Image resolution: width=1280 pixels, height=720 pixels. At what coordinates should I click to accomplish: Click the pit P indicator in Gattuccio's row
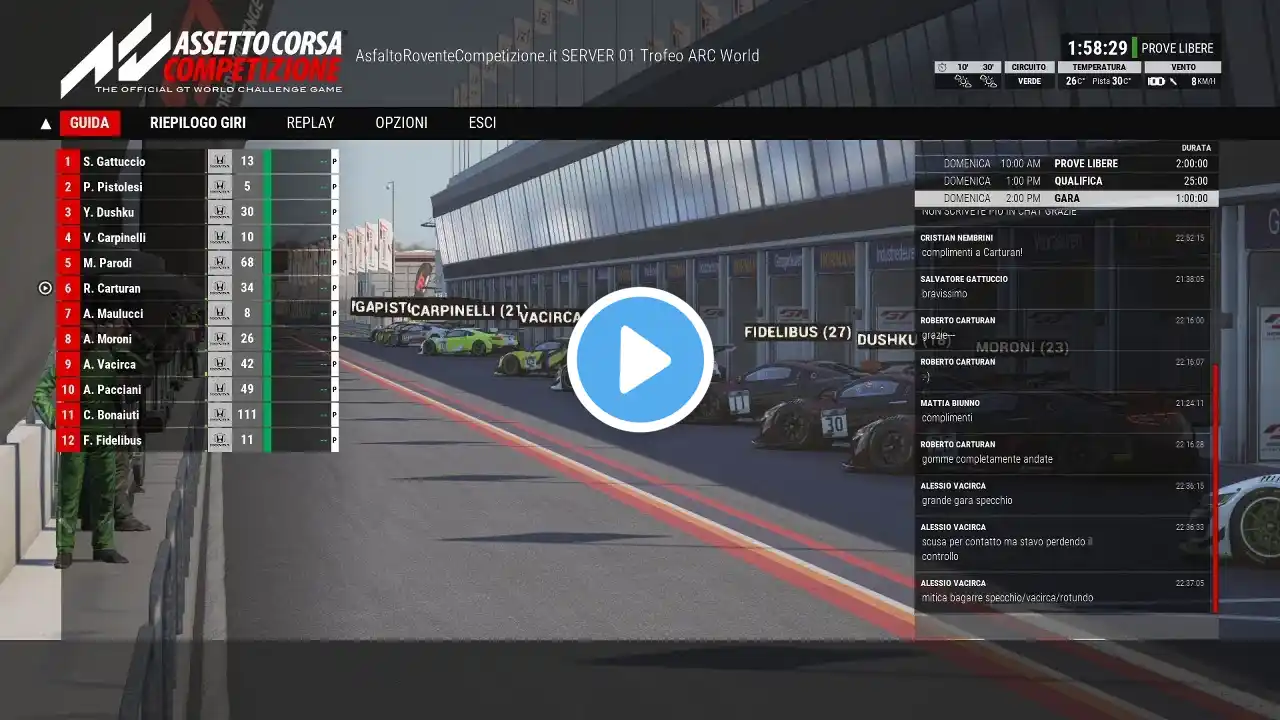pyautogui.click(x=334, y=161)
